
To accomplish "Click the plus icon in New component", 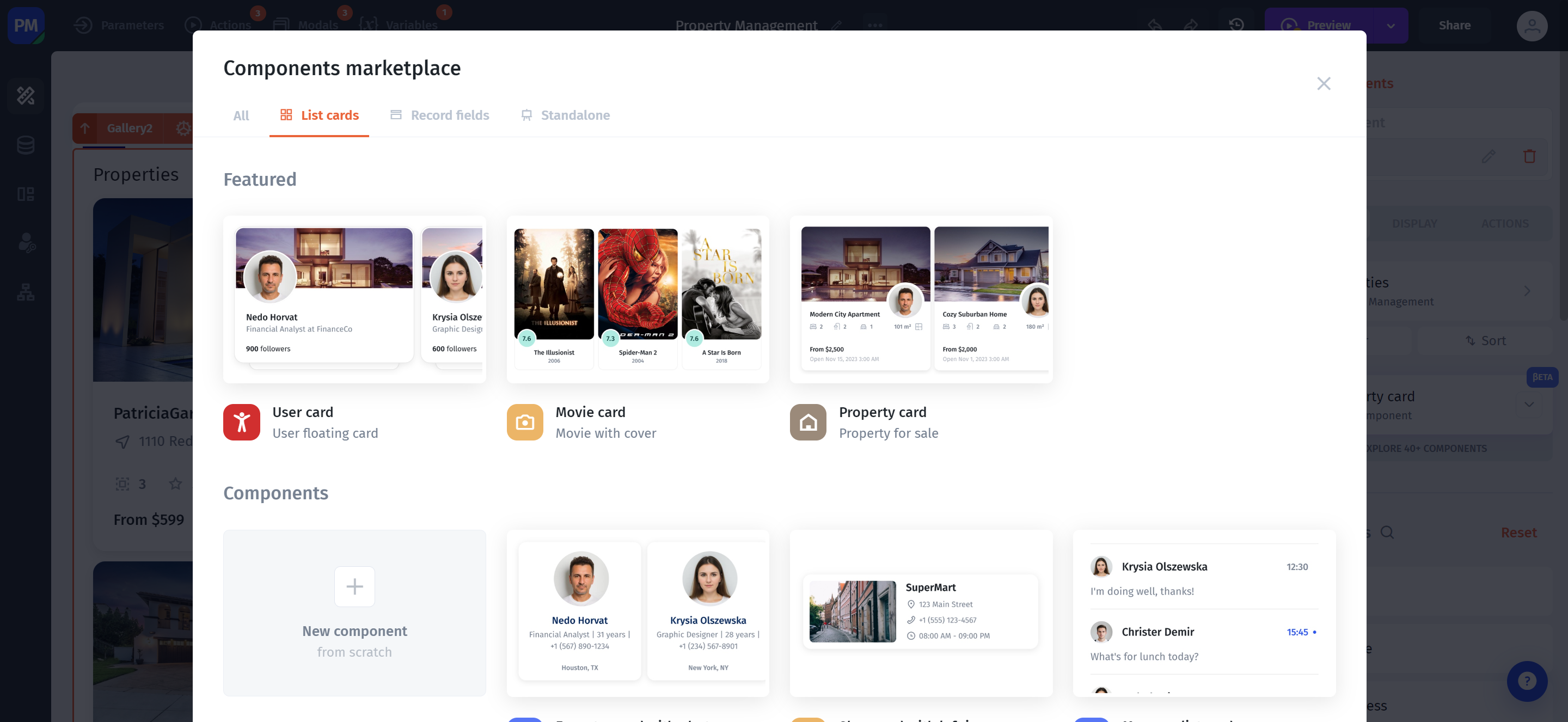I will 354,586.
